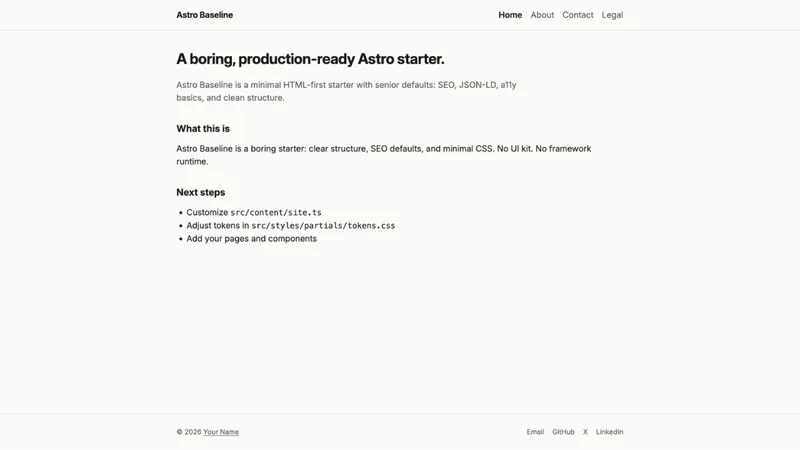800x450 pixels.
Task: Click the X social link
Action: click(x=585, y=432)
